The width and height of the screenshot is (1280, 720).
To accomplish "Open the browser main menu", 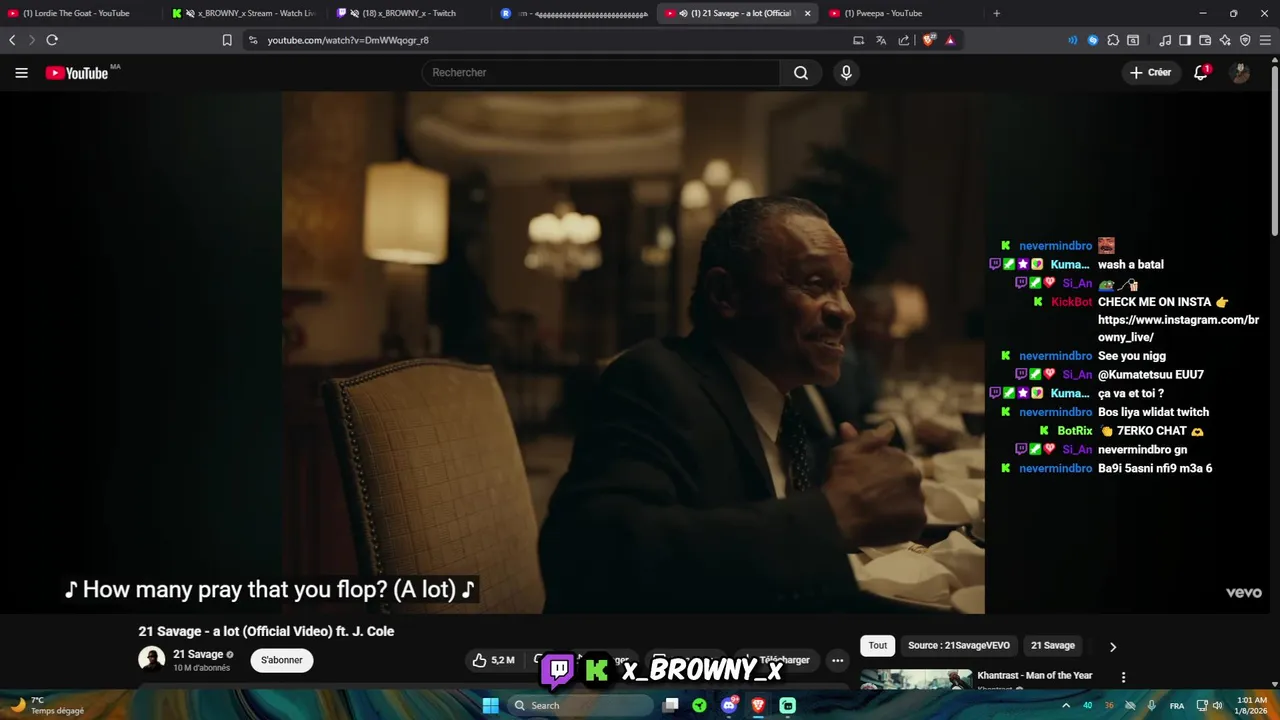I will [x=1266, y=40].
